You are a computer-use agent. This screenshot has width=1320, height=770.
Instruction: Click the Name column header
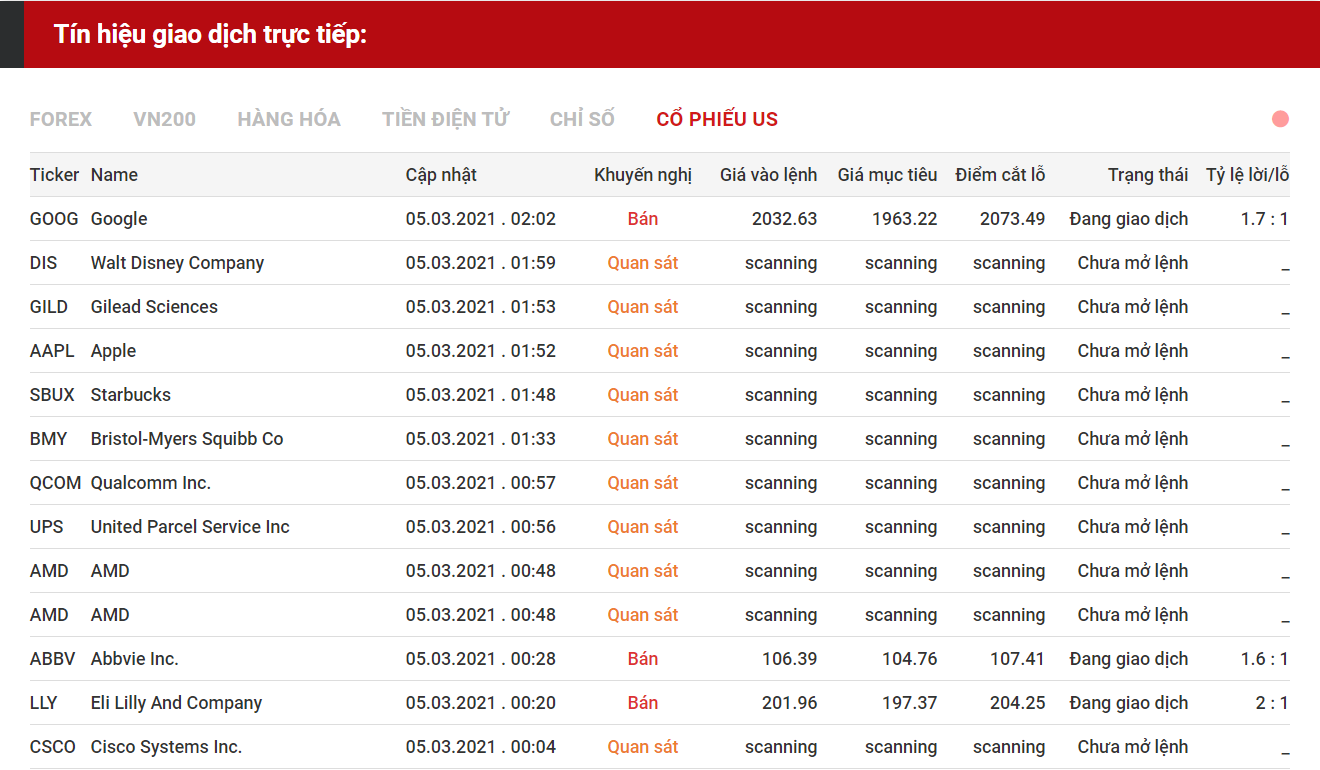pos(114,175)
